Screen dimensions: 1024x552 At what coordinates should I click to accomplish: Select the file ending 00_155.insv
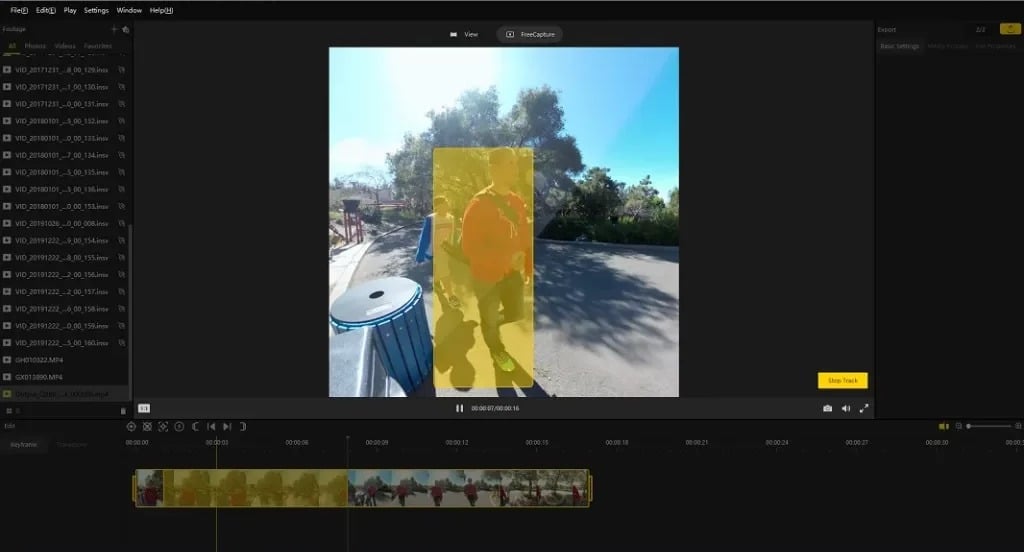(x=64, y=257)
